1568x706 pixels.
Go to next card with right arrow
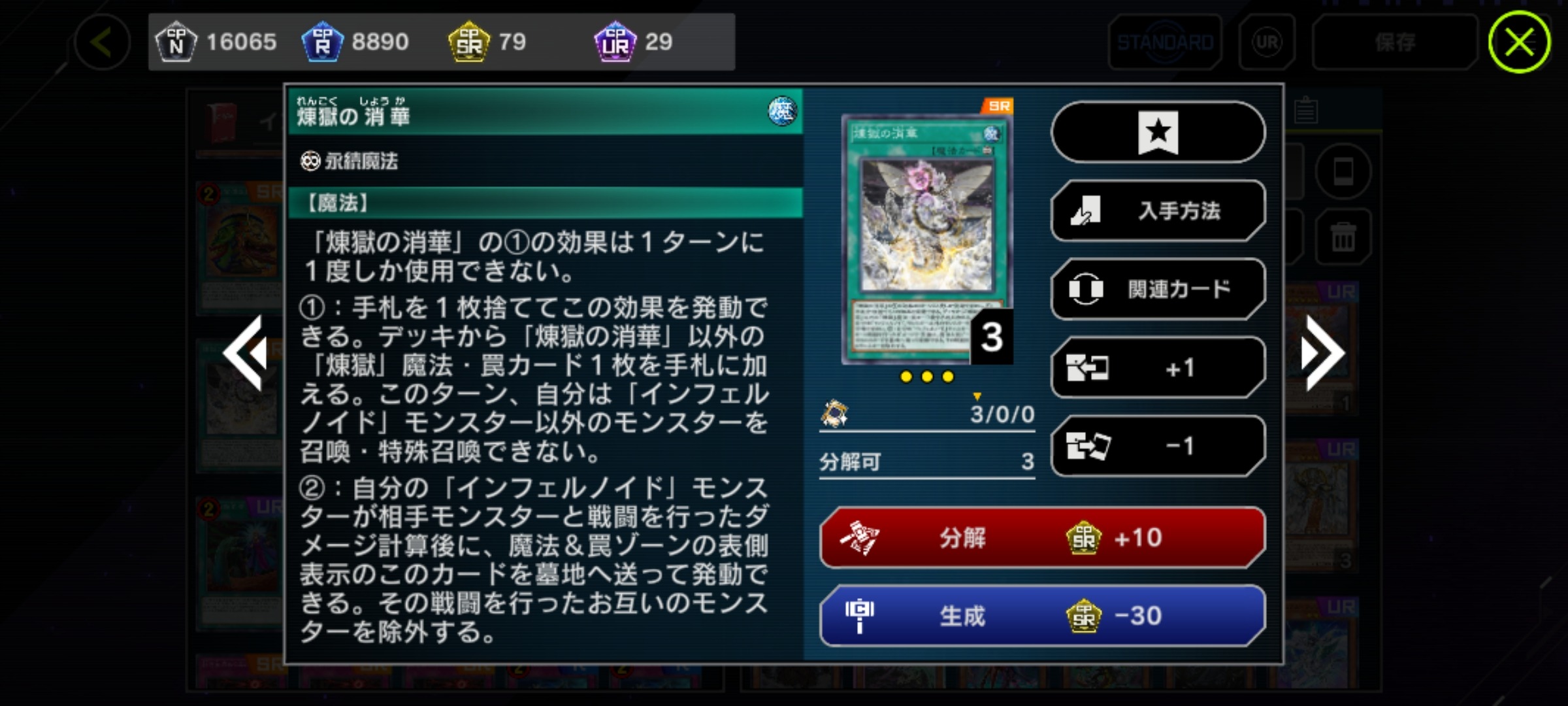pyautogui.click(x=1322, y=353)
